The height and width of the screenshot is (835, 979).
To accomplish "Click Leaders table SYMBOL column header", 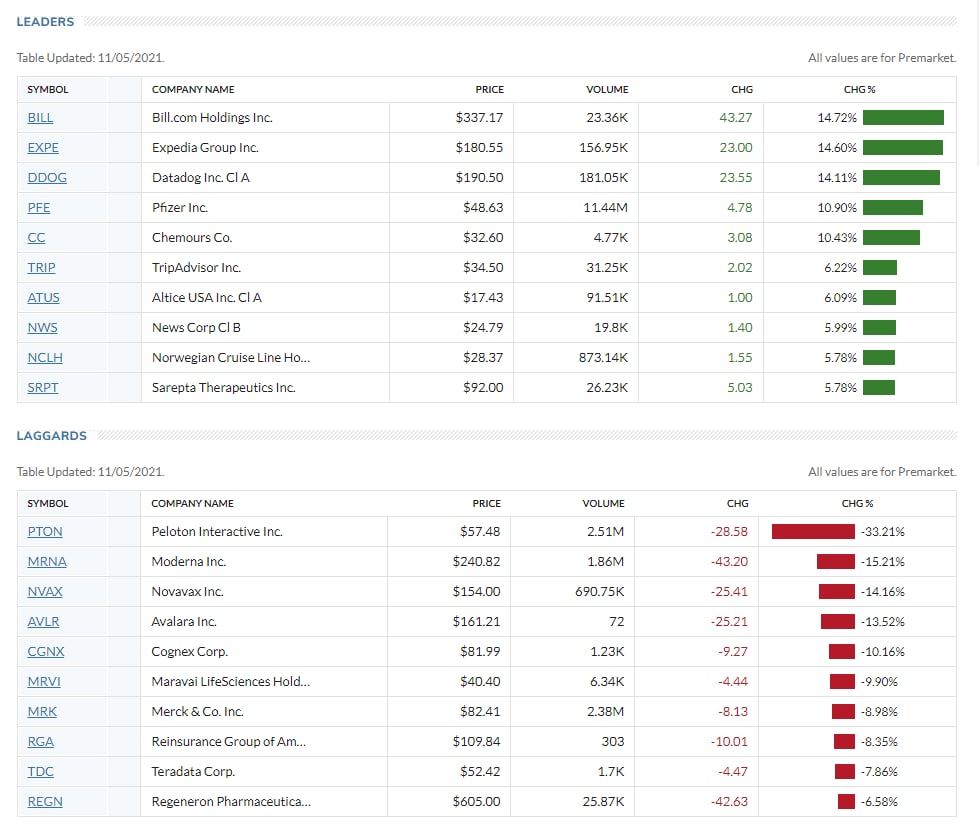I will tap(48, 89).
